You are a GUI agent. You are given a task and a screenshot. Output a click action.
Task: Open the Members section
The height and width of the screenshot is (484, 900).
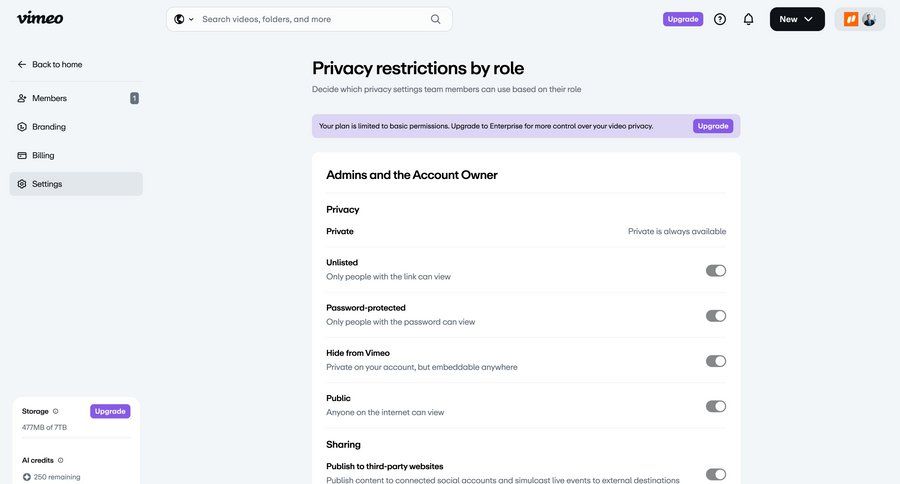(76, 98)
